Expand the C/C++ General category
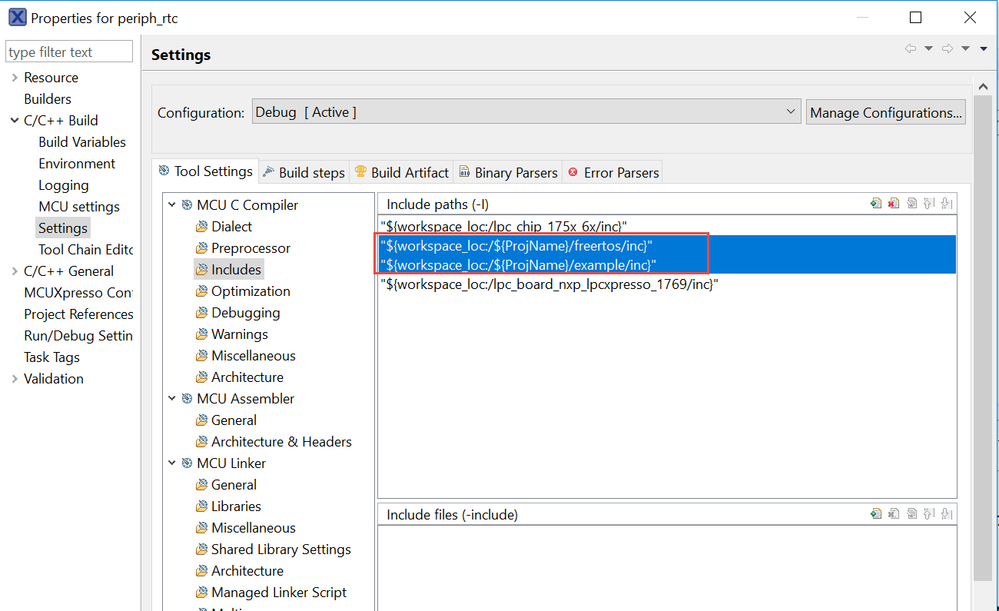Image resolution: width=999 pixels, height=611 pixels. click(x=14, y=271)
